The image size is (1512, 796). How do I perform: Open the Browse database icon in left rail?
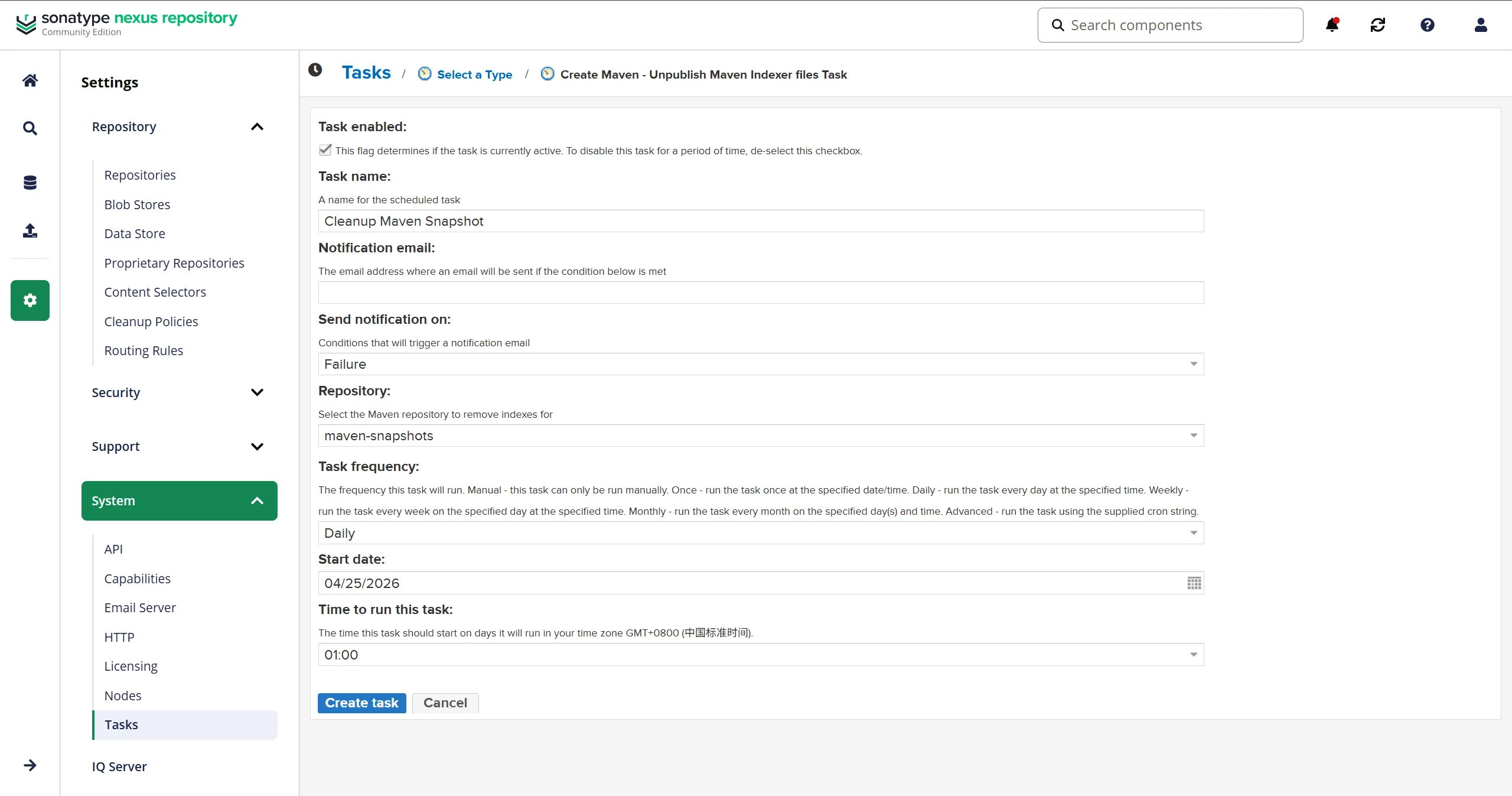[30, 183]
